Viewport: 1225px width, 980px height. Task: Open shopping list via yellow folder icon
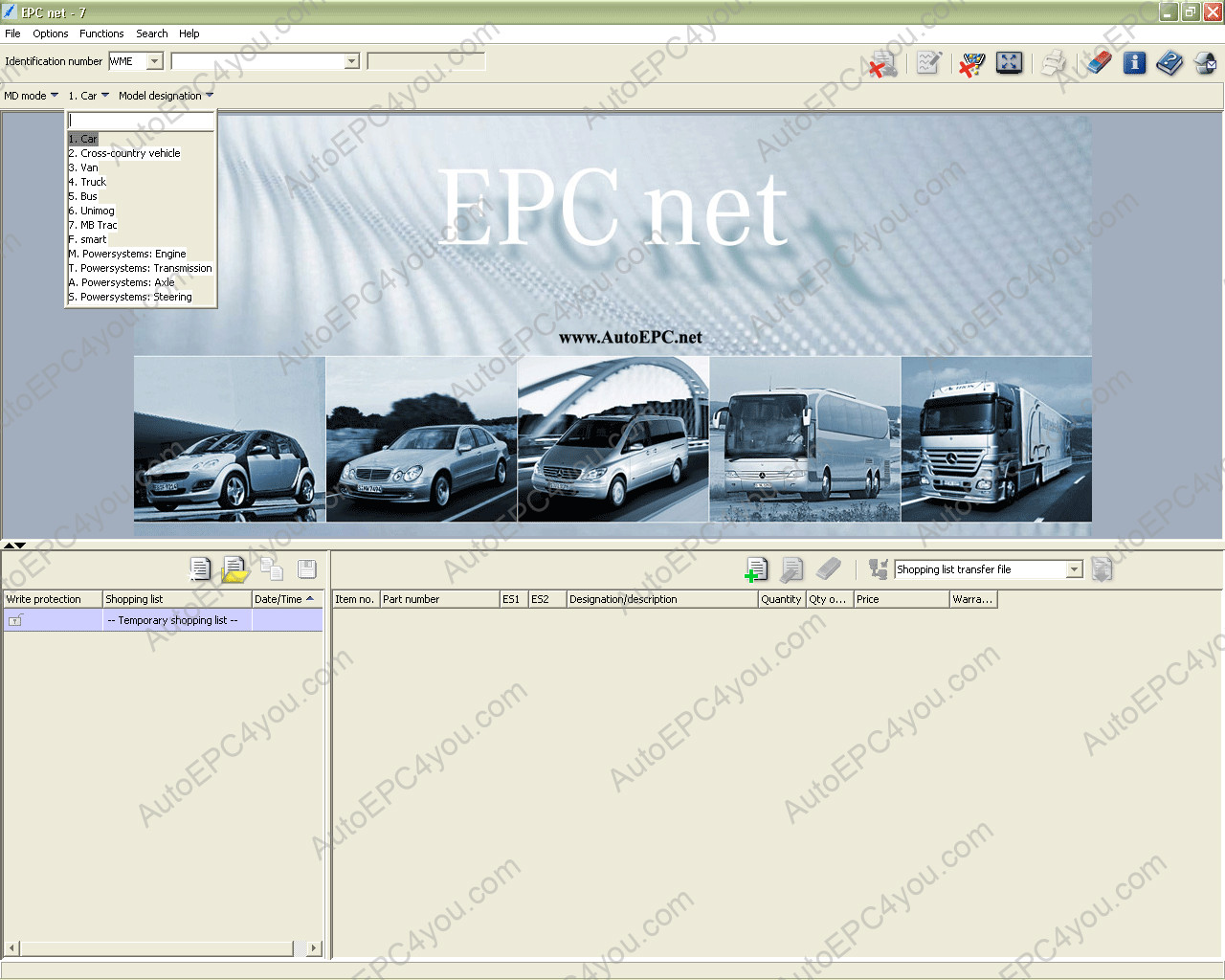[x=234, y=569]
